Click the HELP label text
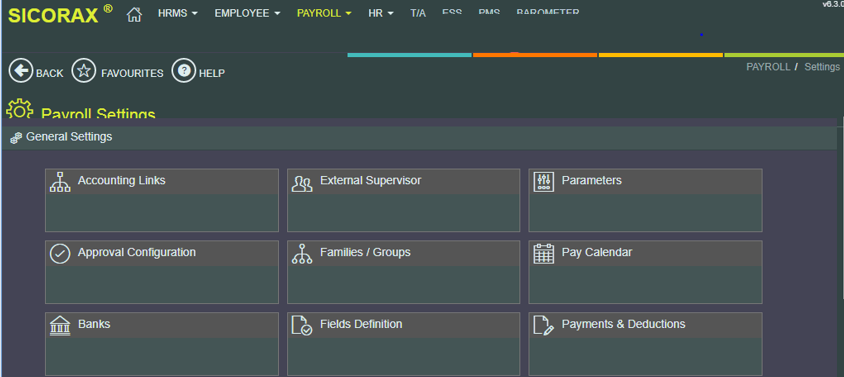 (212, 73)
